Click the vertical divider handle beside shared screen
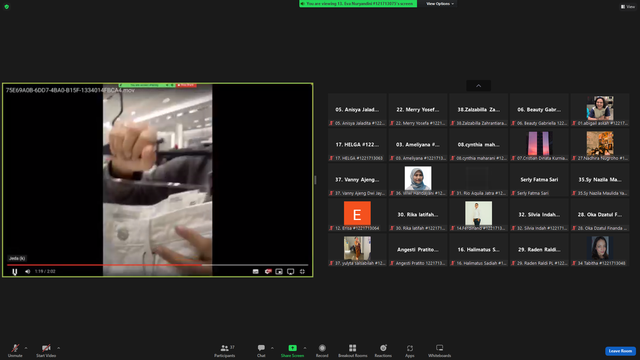The width and height of the screenshot is (640, 360). pos(315,180)
